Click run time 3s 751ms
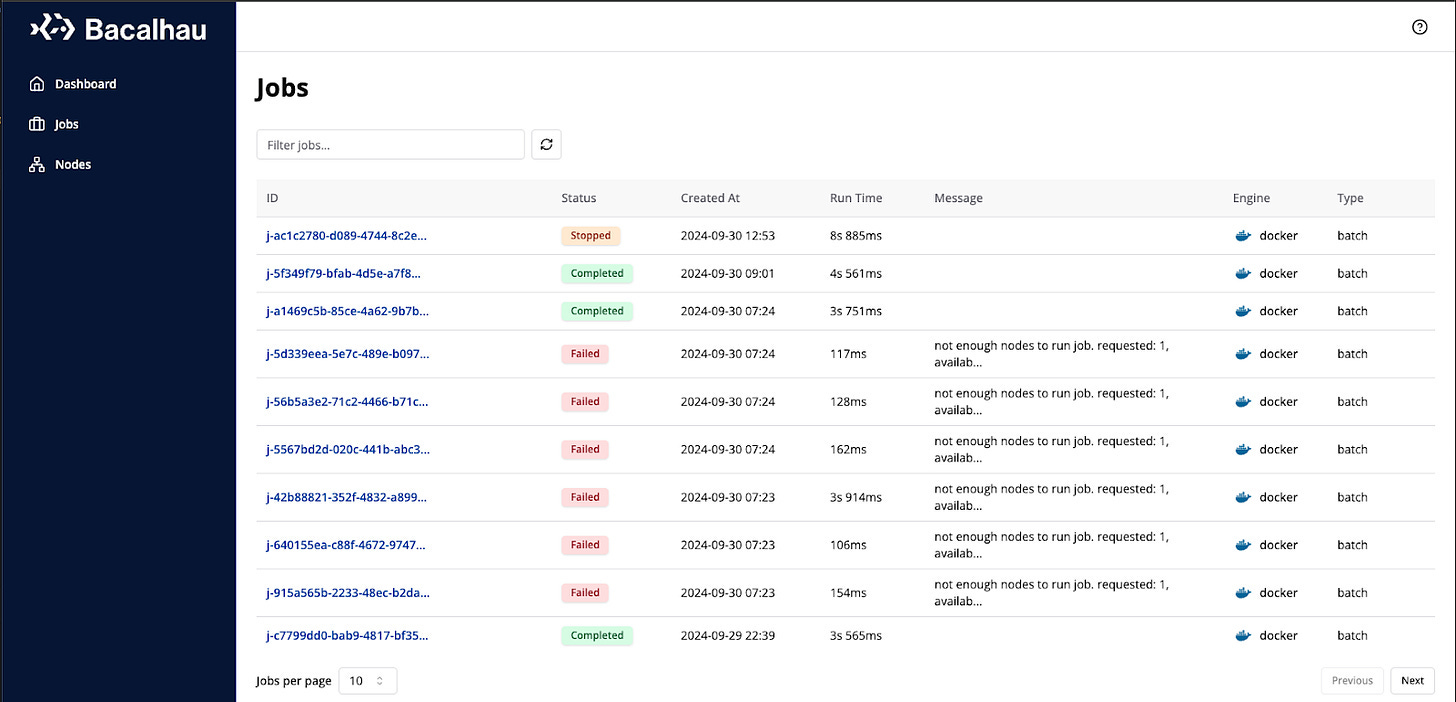This screenshot has width=1456, height=702. pos(856,311)
